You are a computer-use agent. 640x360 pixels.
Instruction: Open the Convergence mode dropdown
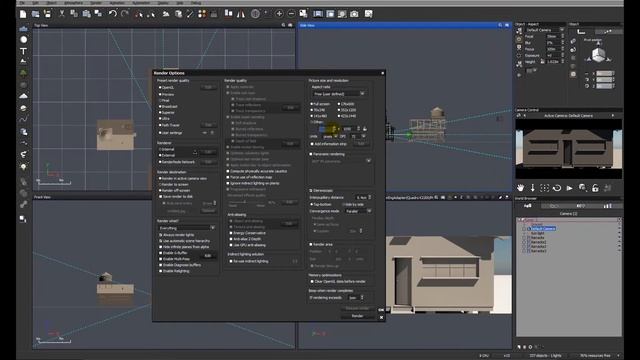point(358,211)
